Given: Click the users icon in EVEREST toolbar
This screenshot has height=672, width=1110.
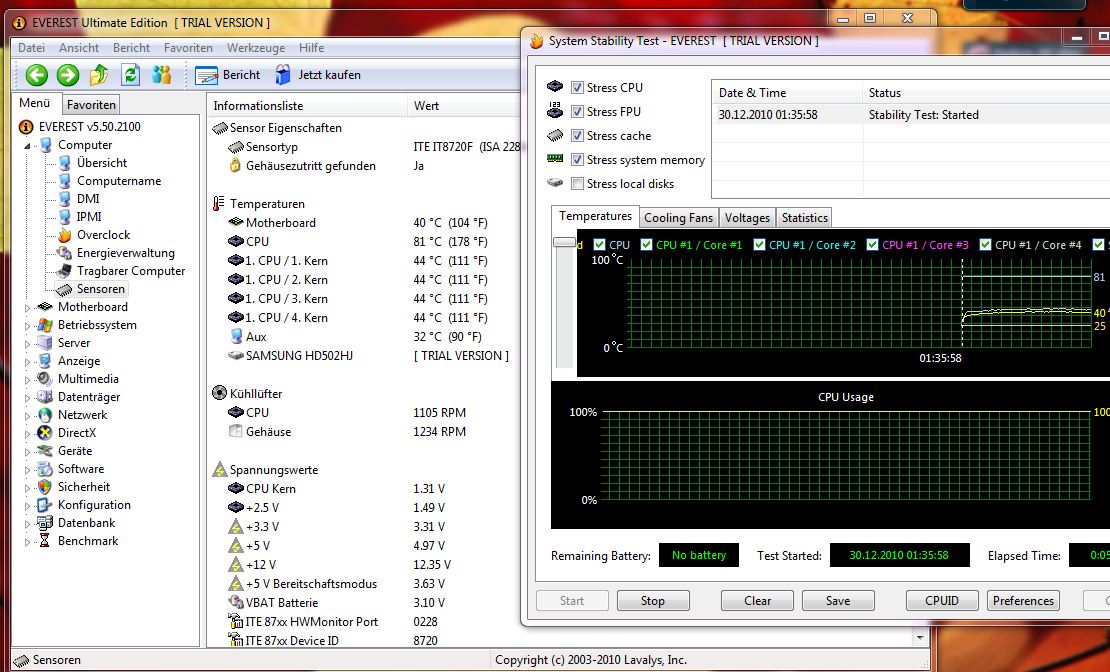Looking at the screenshot, I should (x=161, y=74).
